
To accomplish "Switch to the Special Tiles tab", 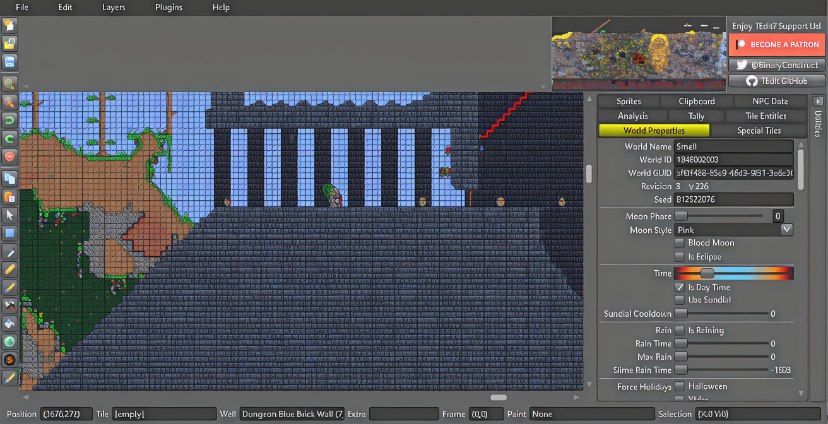I will [759, 130].
